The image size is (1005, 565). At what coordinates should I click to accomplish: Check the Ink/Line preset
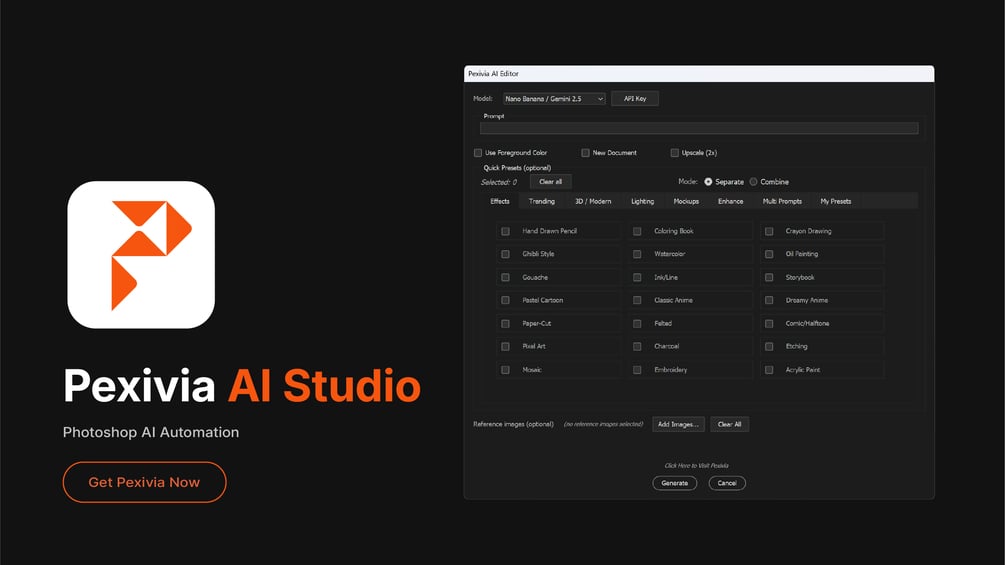pyautogui.click(x=637, y=277)
